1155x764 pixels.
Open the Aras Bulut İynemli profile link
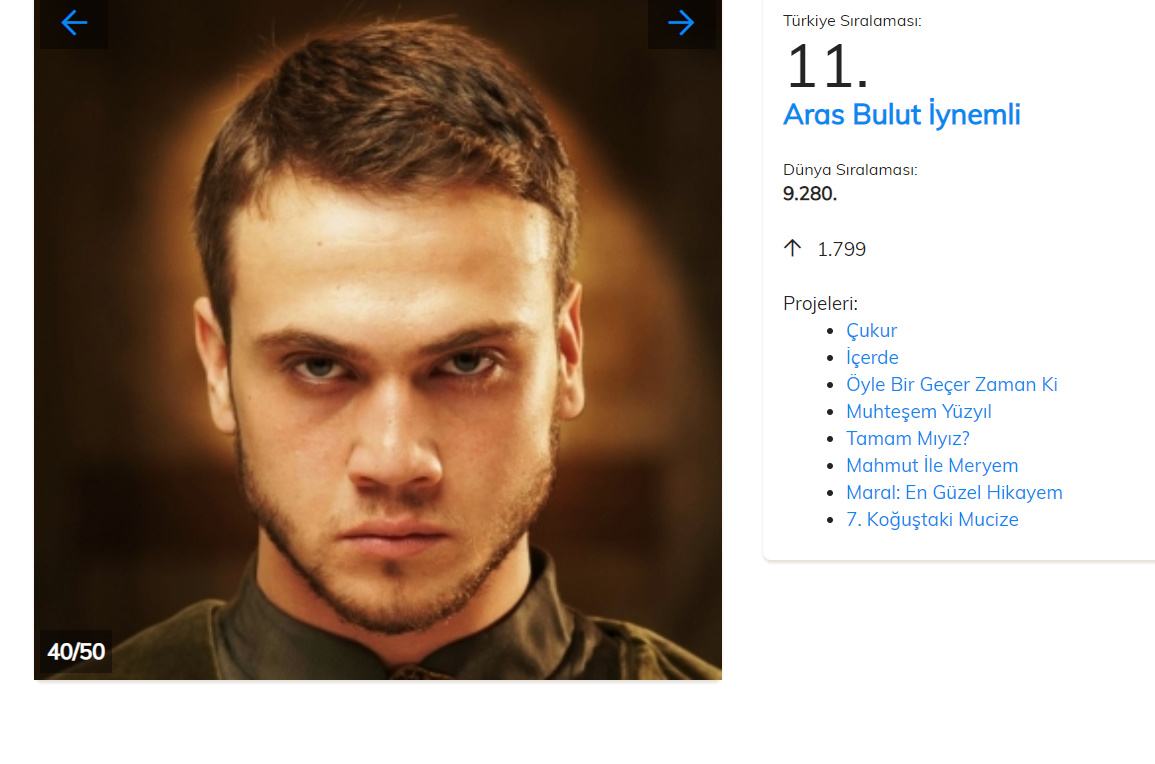[901, 115]
